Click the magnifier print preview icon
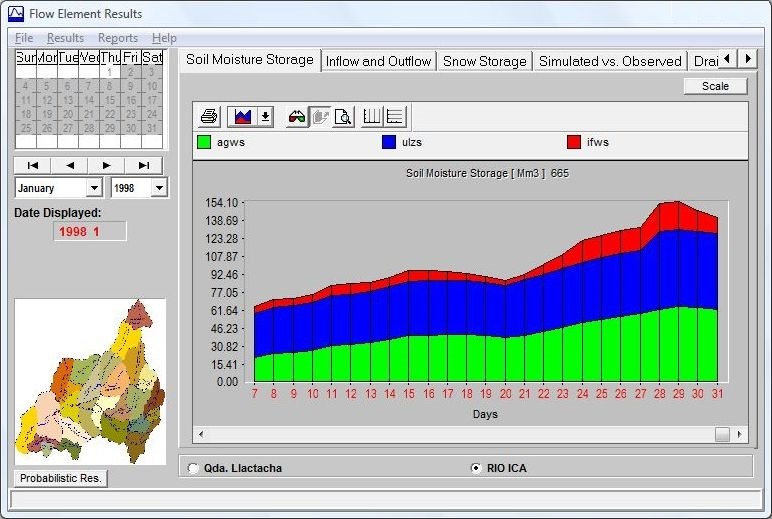 click(x=343, y=117)
